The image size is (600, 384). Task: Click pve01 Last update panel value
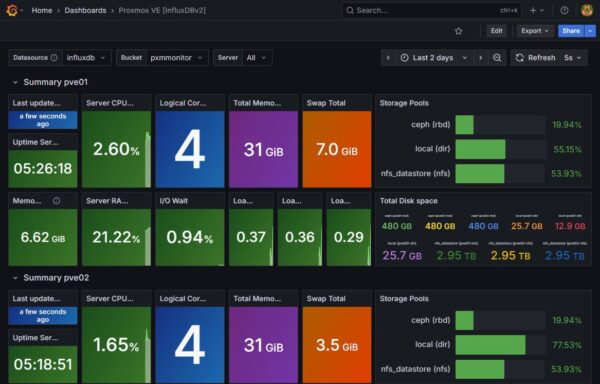pos(43,120)
